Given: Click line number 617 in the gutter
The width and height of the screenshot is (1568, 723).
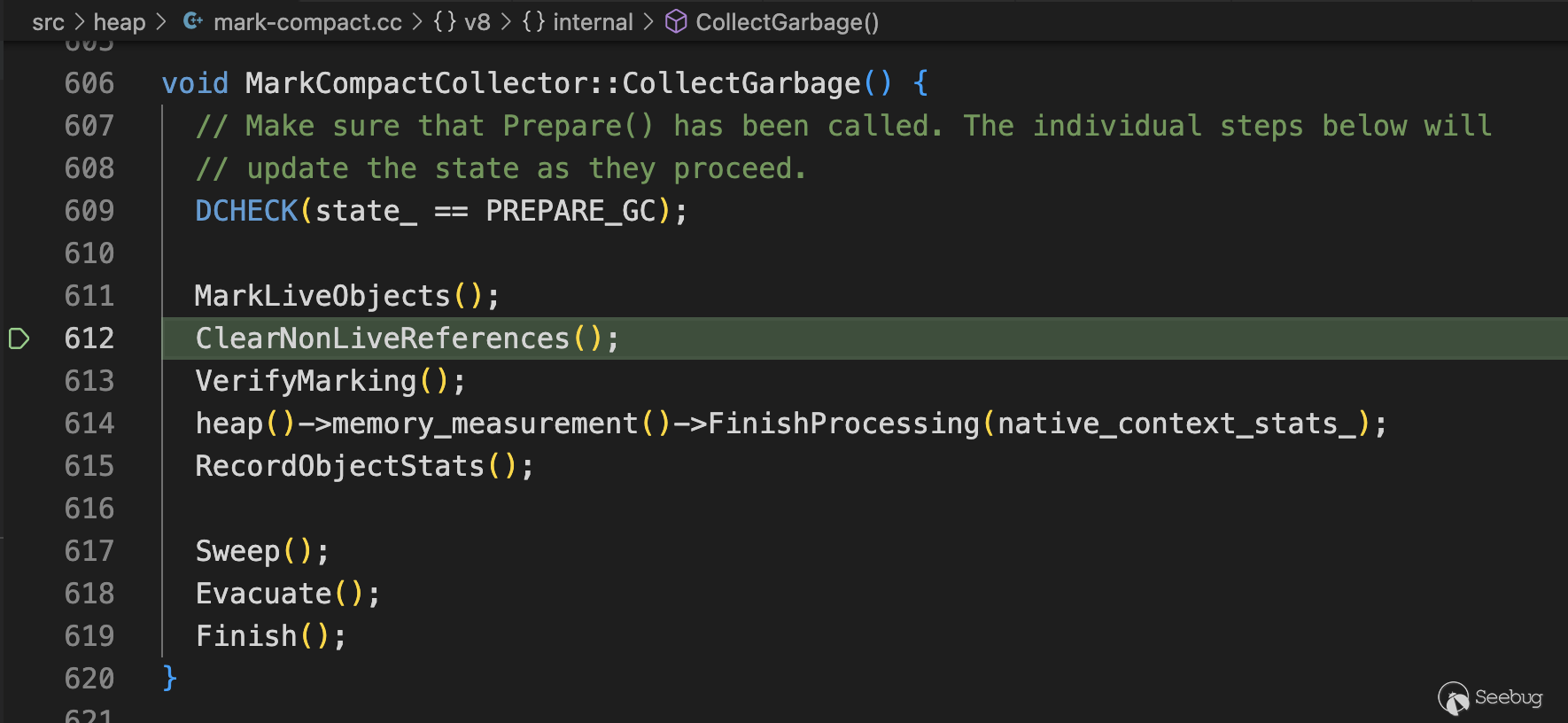Looking at the screenshot, I should pyautogui.click(x=89, y=551).
